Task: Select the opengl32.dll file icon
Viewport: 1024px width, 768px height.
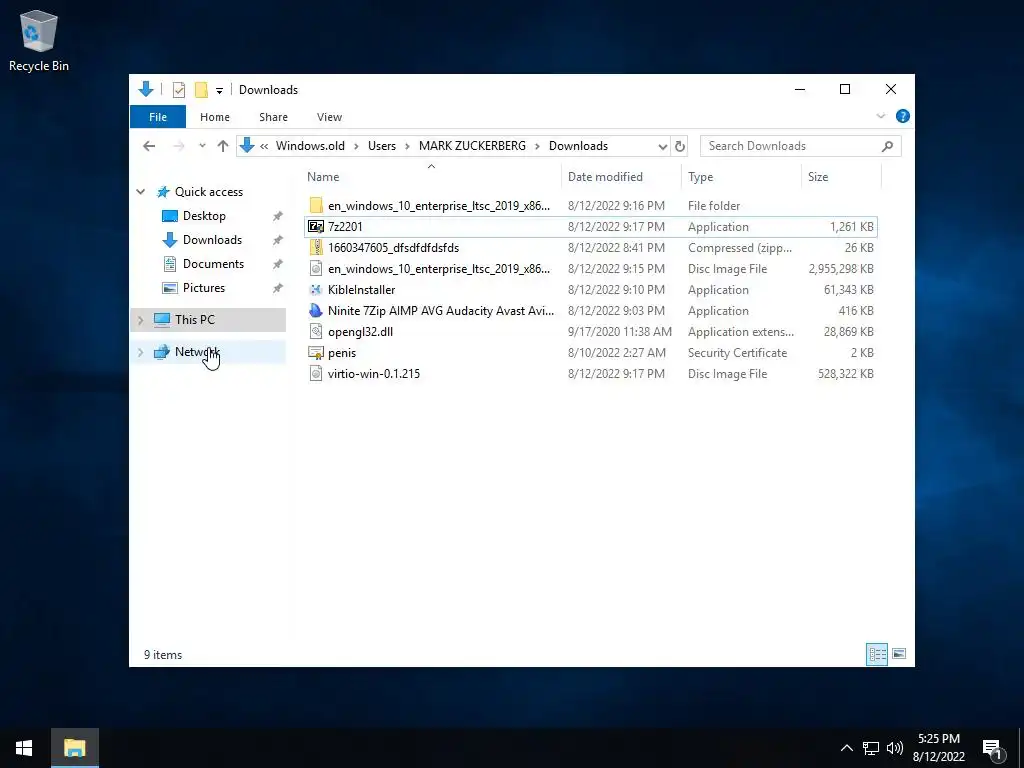Action: click(316, 332)
